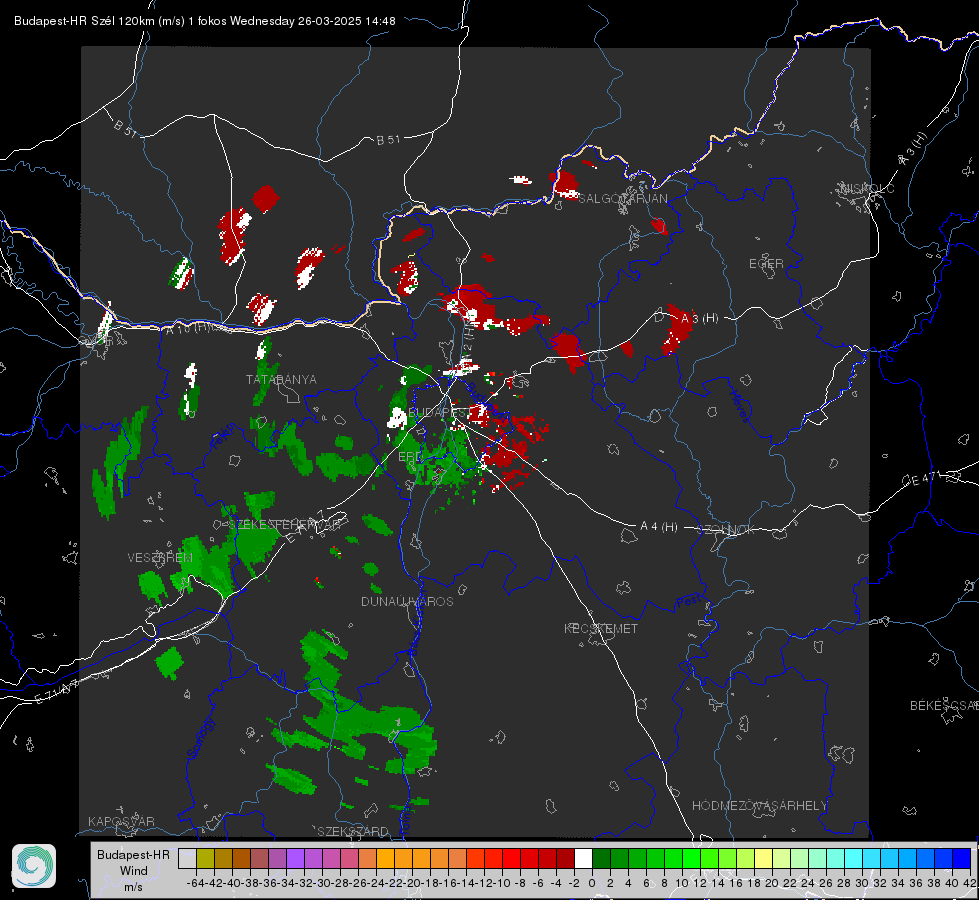Click the TATABANYA city label
This screenshot has height=900, width=979.
point(281,380)
